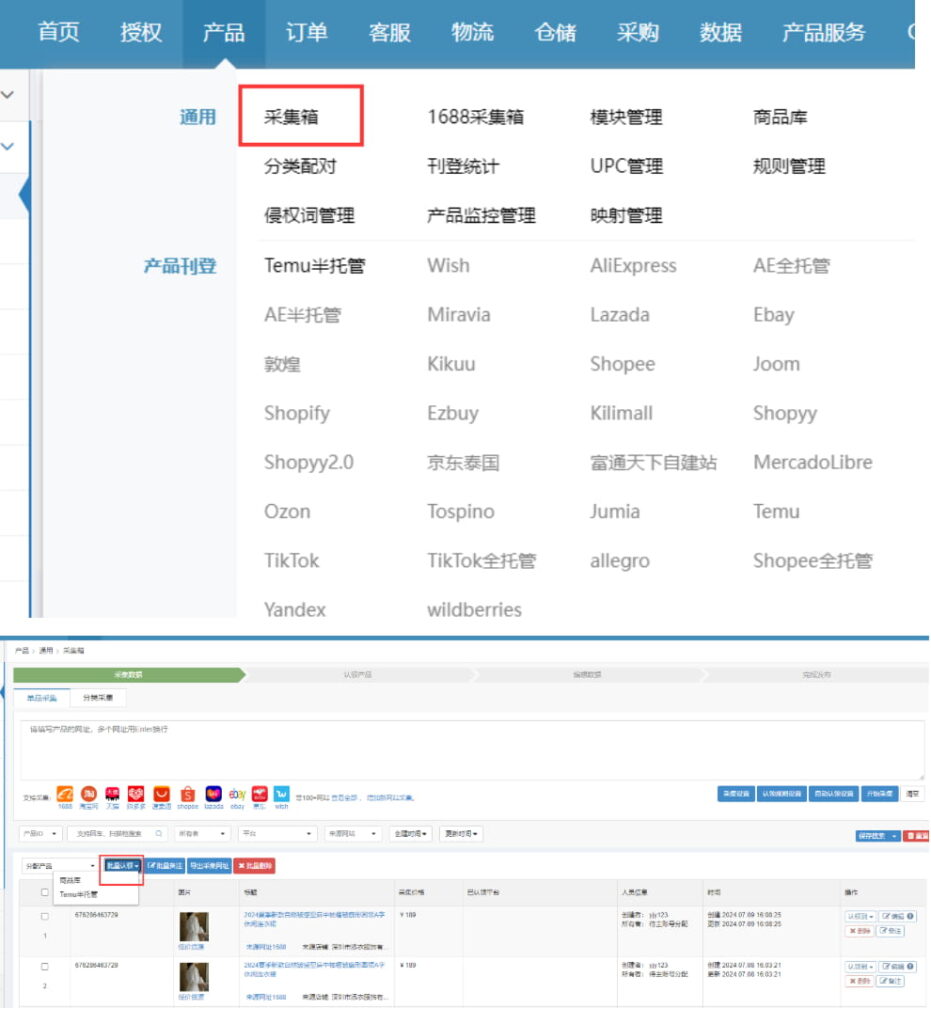The height and width of the screenshot is (1024, 931).
Task: Click the eBay platform icon
Action: tap(238, 793)
